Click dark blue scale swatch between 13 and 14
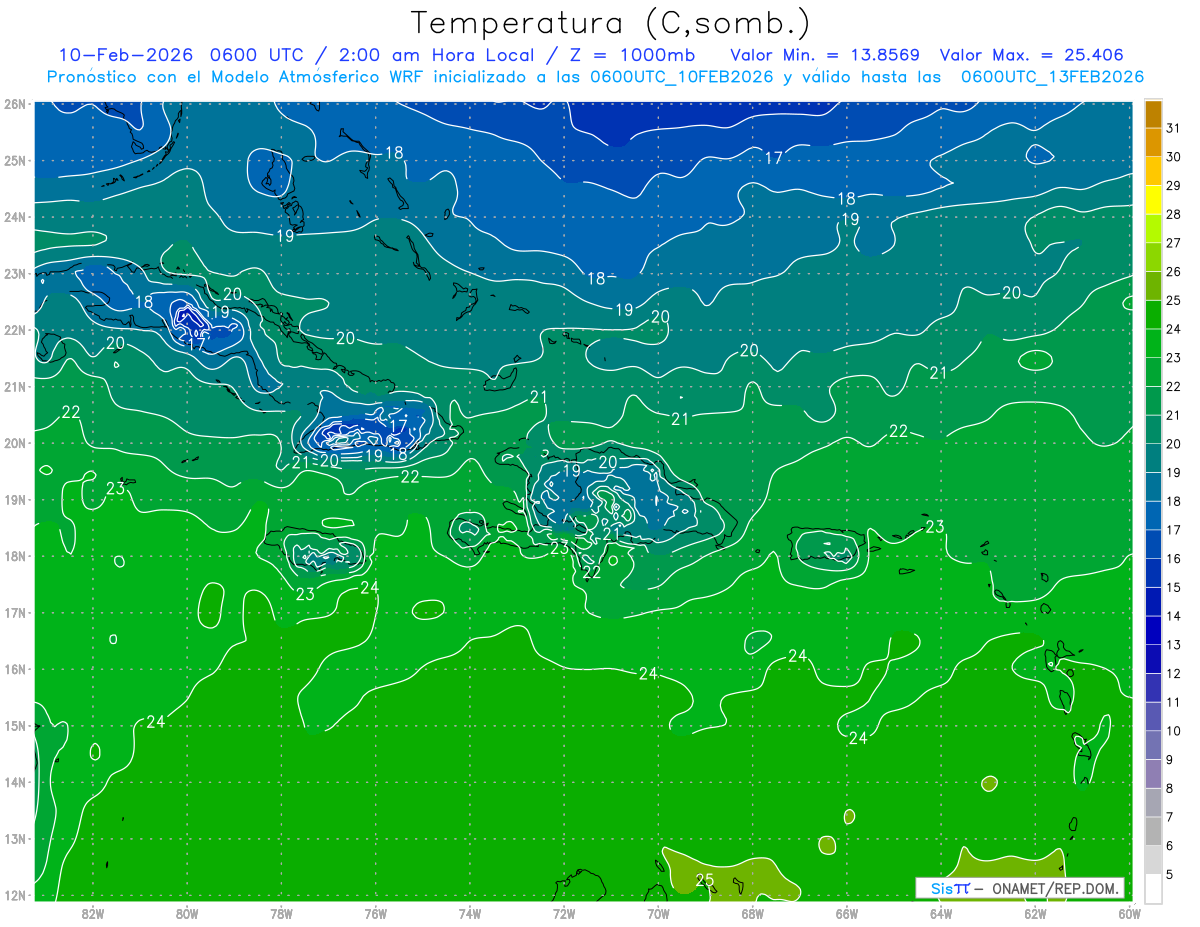Screen dimensions: 1200x927 pos(1154,630)
